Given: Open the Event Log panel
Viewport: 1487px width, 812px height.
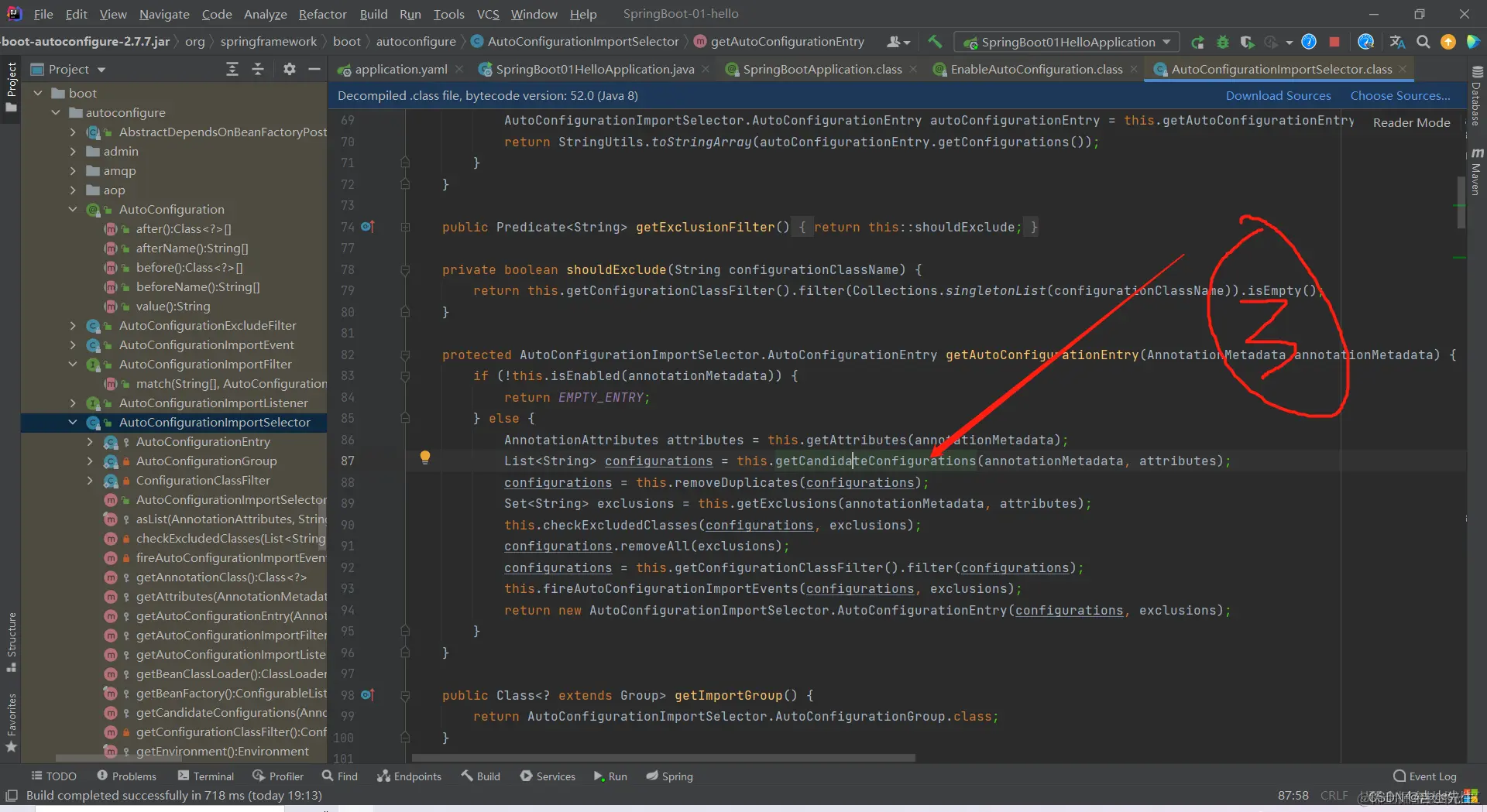Looking at the screenshot, I should pyautogui.click(x=1425, y=776).
